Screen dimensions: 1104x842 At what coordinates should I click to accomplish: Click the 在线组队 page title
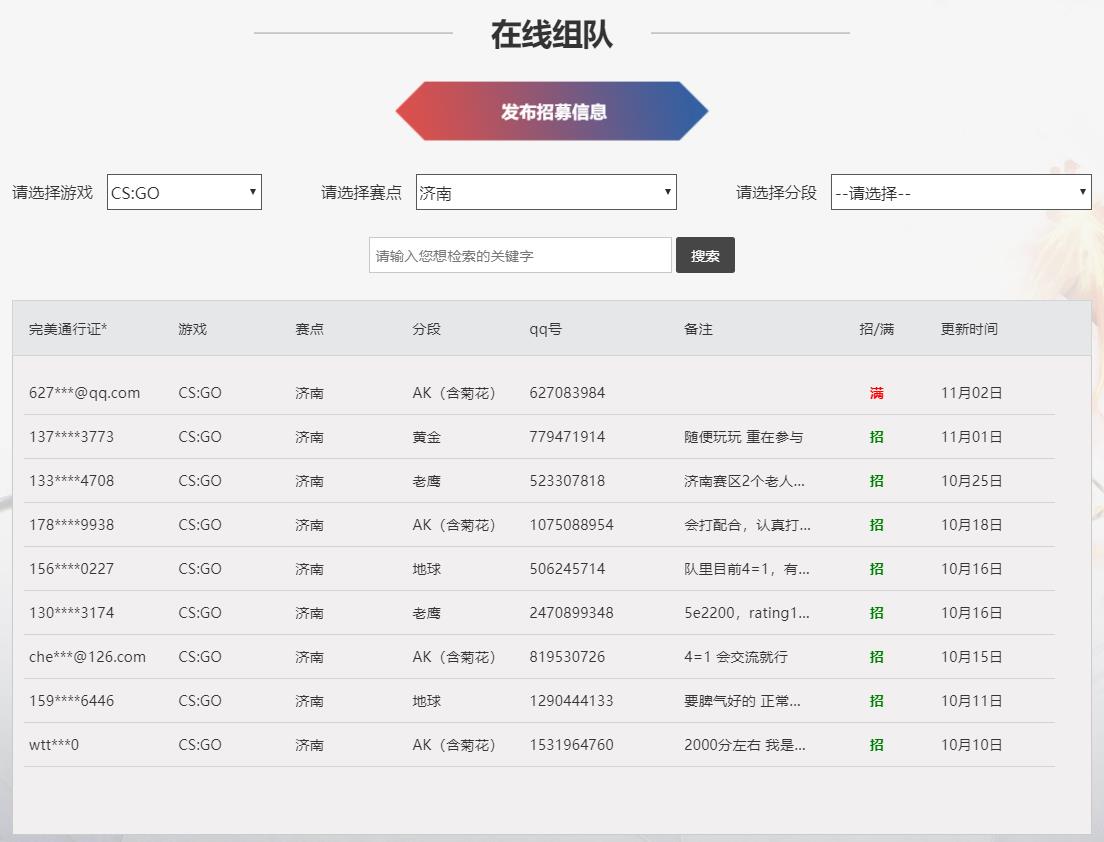[x=551, y=33]
